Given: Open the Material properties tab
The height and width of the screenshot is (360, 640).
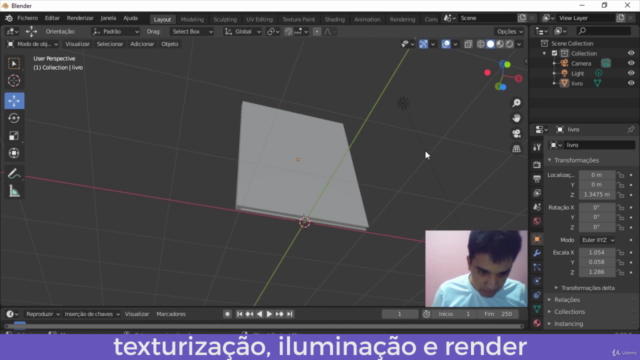Looking at the screenshot, I should pyautogui.click(x=537, y=323).
